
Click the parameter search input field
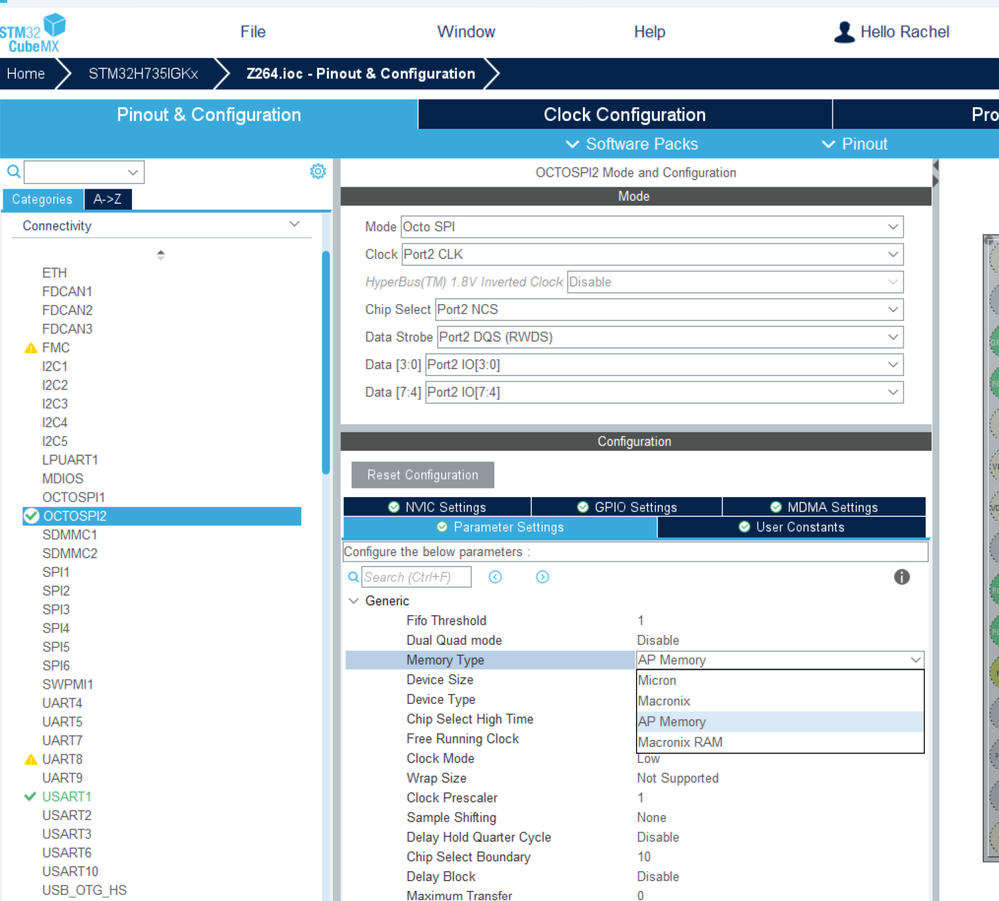pyautogui.click(x=417, y=577)
